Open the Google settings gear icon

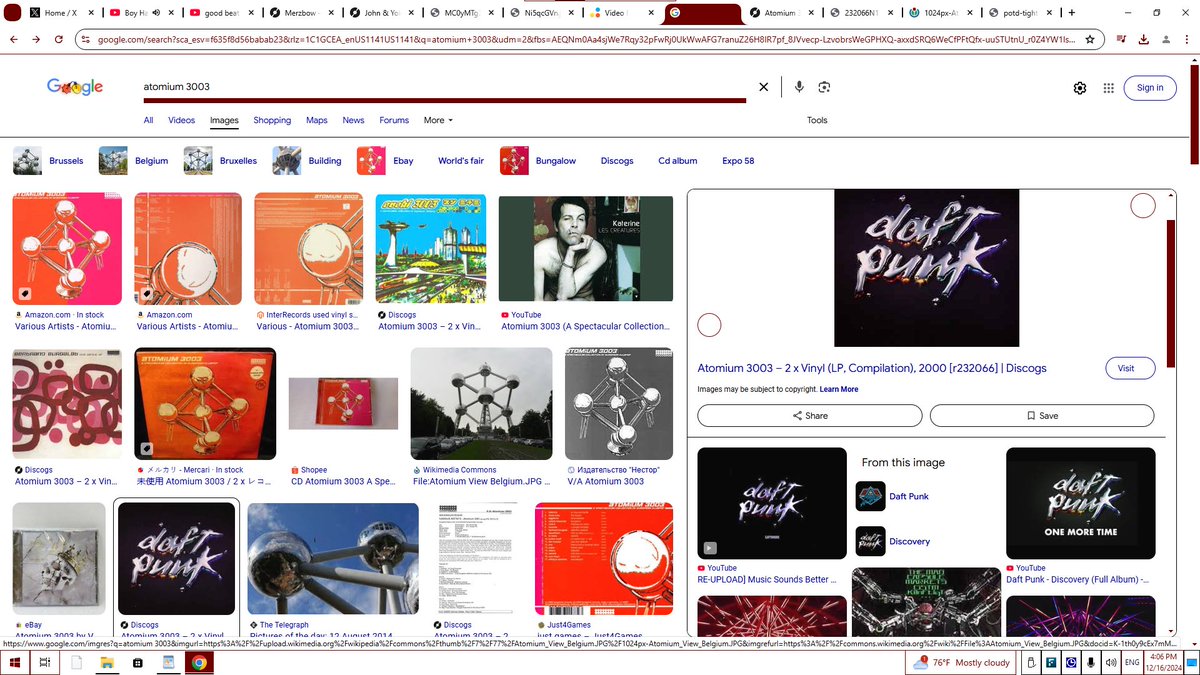point(1080,88)
